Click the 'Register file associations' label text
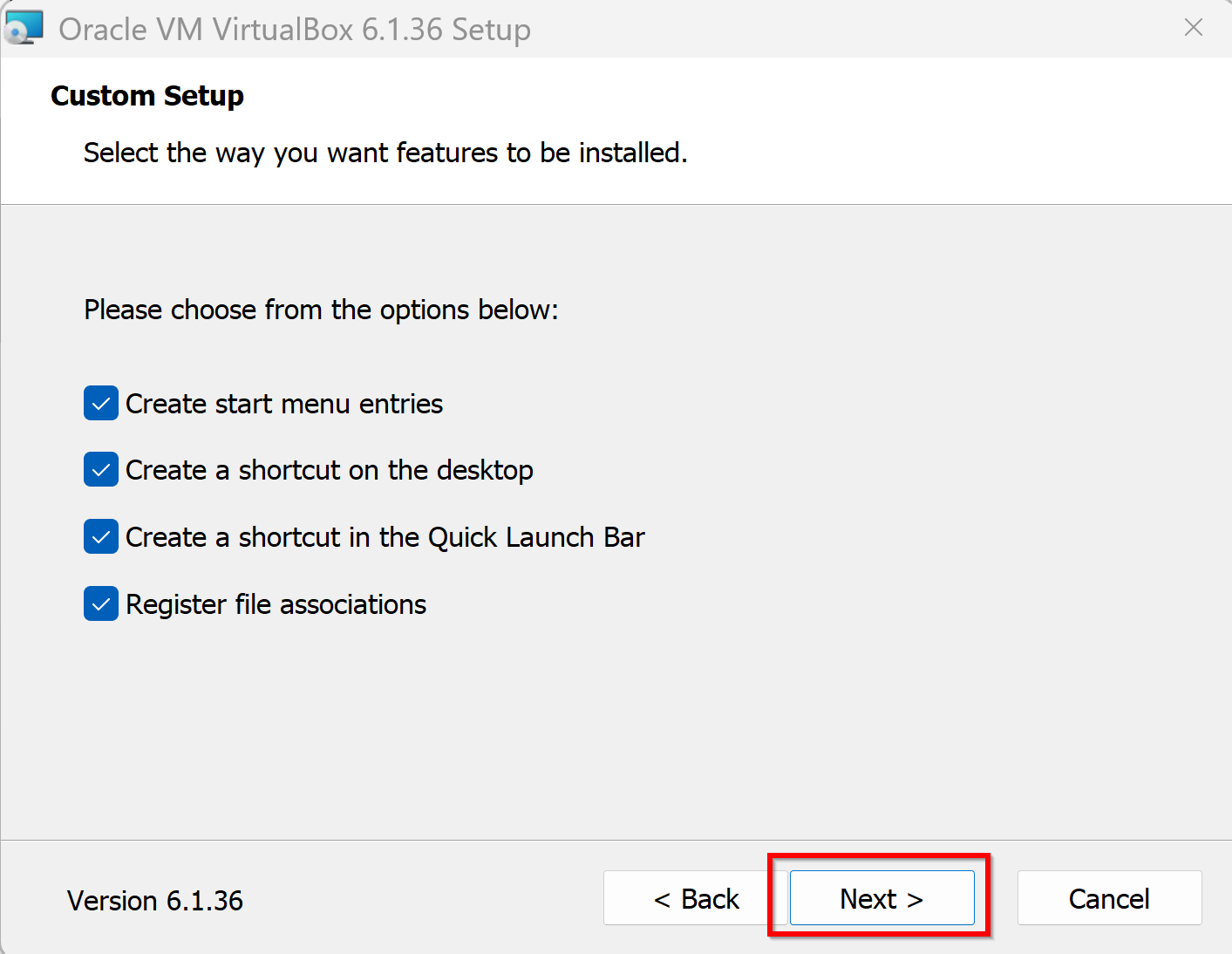Screen dimensions: 1232x954 pos(276,604)
